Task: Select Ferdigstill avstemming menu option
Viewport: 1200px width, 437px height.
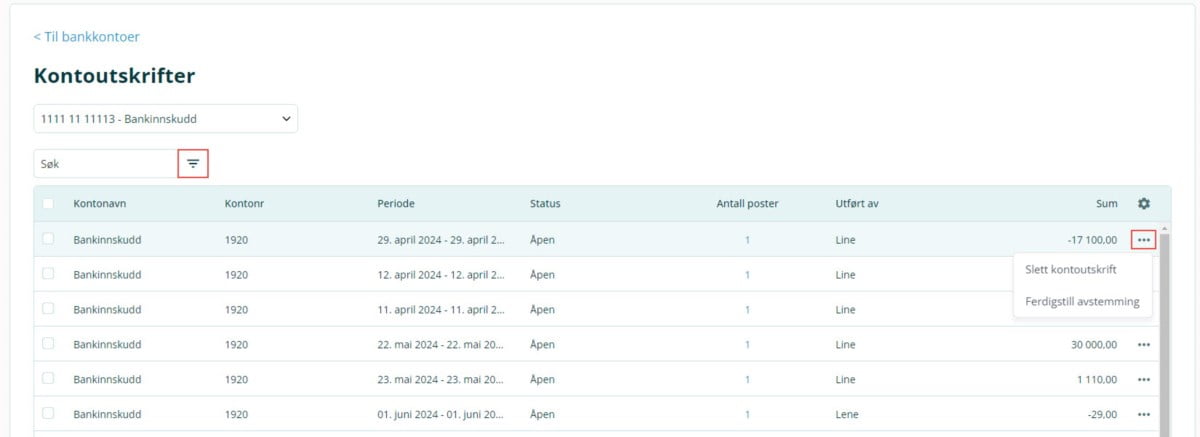Action: tap(1082, 301)
